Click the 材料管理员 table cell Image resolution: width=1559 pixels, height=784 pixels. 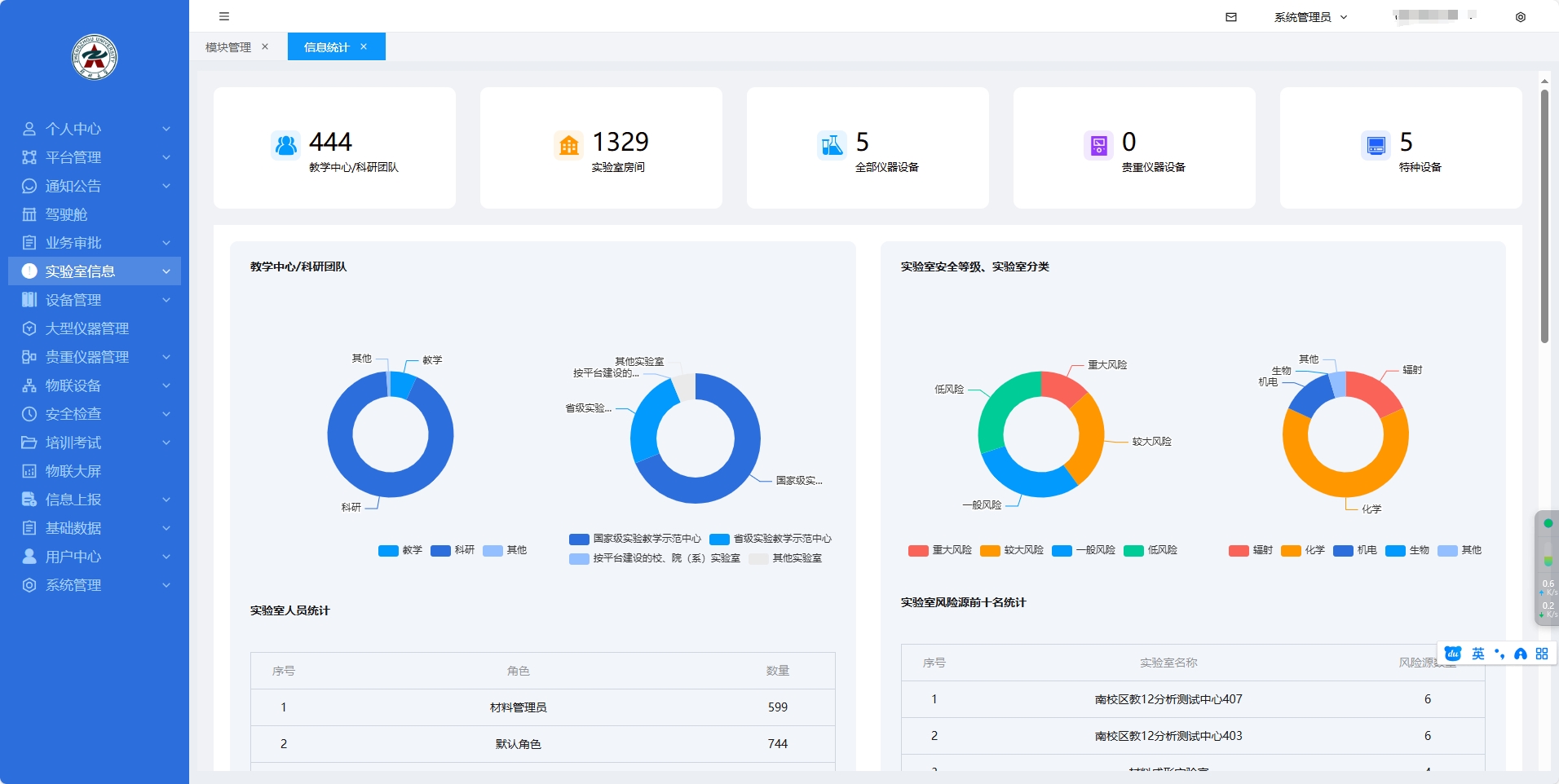coord(519,707)
